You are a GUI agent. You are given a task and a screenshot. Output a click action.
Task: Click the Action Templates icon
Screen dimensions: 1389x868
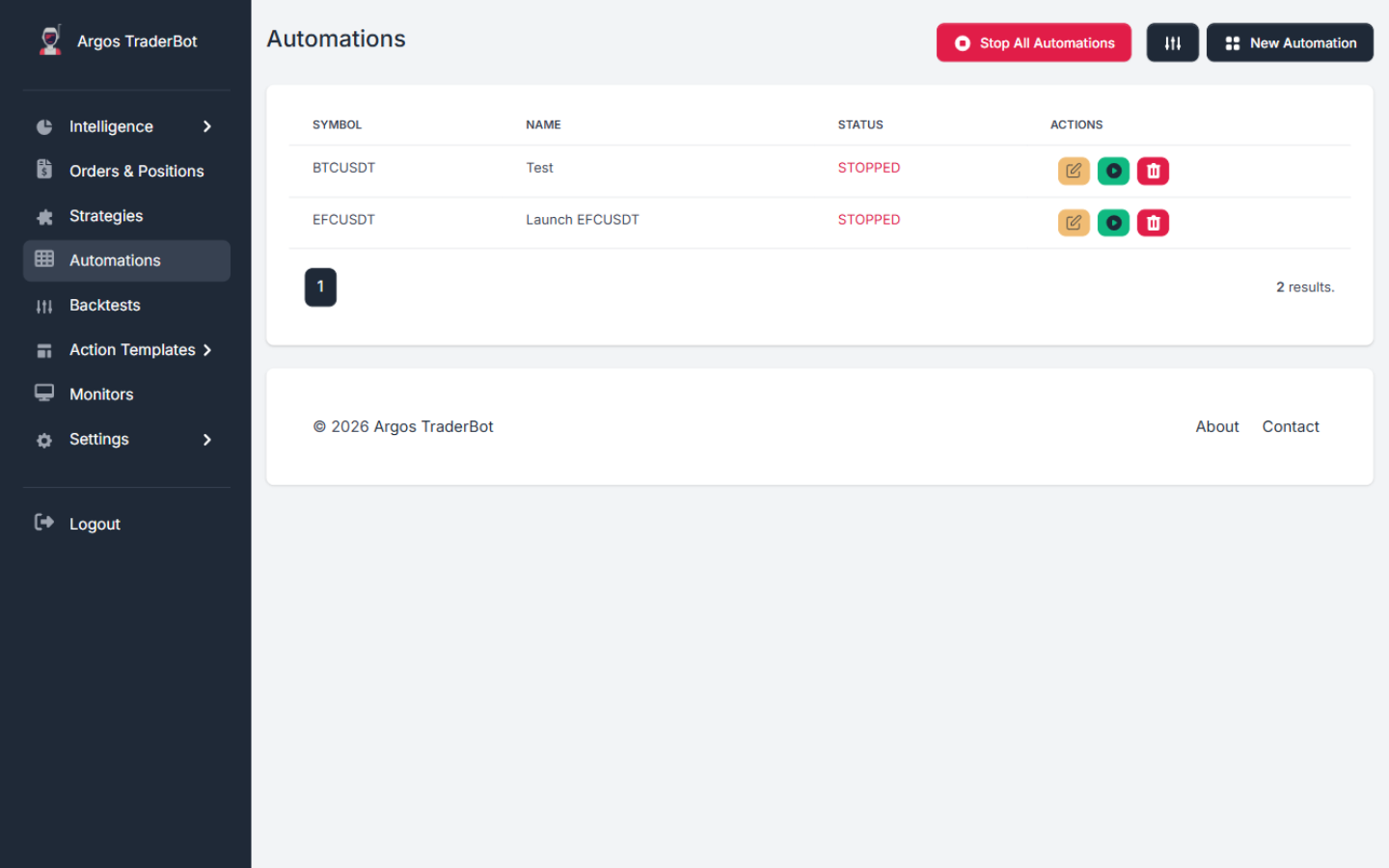point(44,350)
